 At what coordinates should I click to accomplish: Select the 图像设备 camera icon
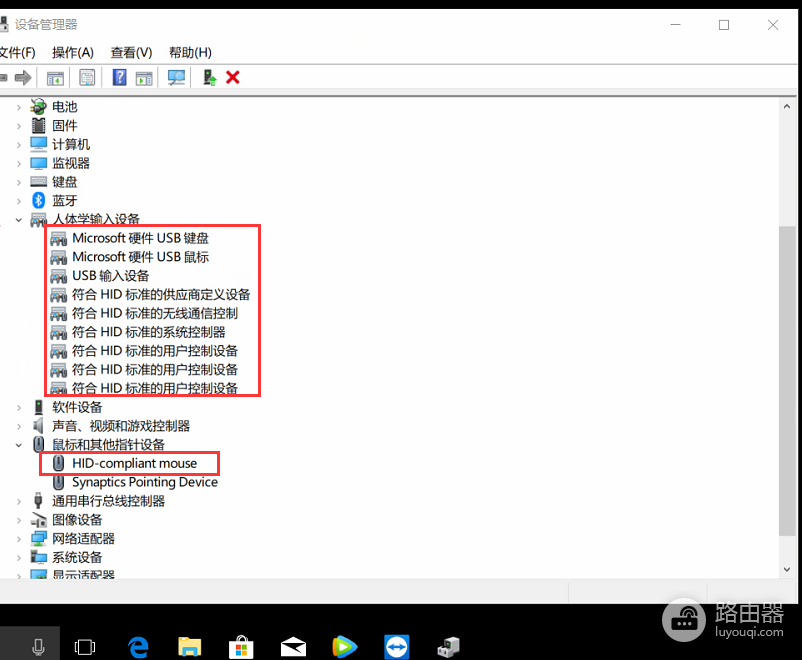(38, 520)
